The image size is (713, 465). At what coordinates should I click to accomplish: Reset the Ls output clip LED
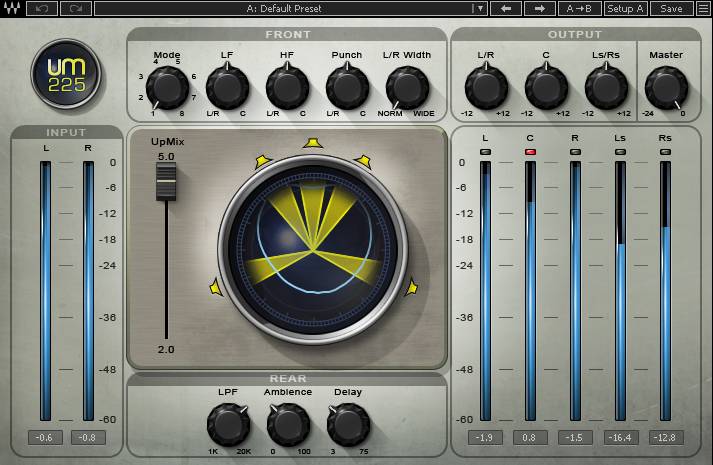620,152
